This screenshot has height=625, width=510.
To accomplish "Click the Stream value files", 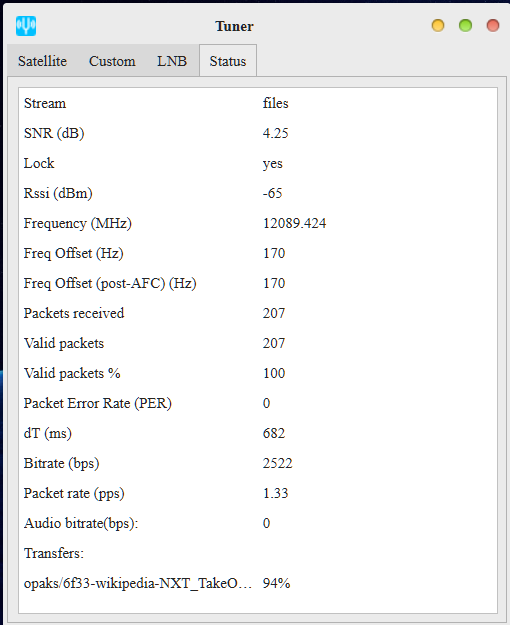I will point(276,103).
